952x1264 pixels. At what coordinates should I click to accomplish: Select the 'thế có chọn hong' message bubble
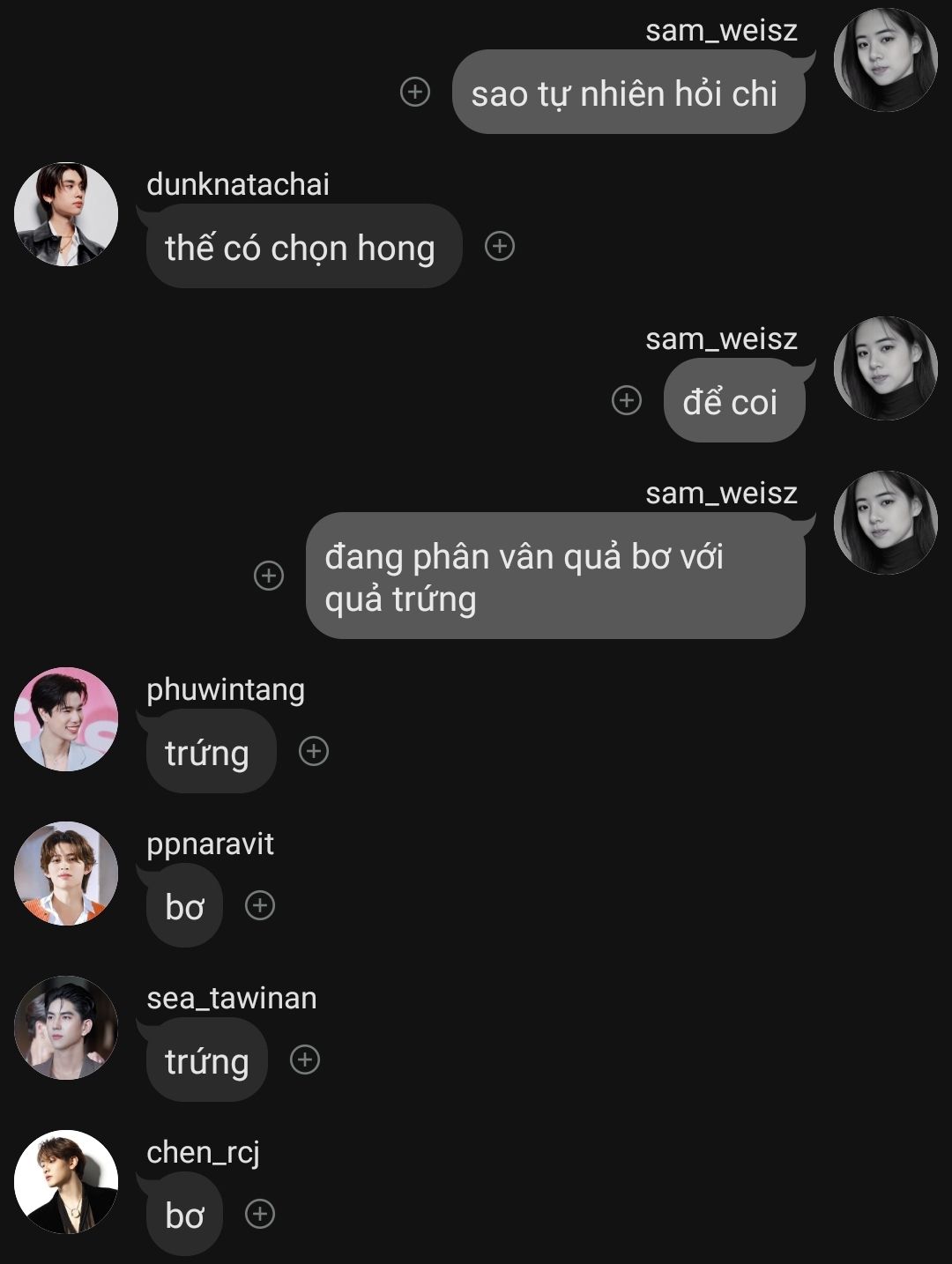[304, 246]
